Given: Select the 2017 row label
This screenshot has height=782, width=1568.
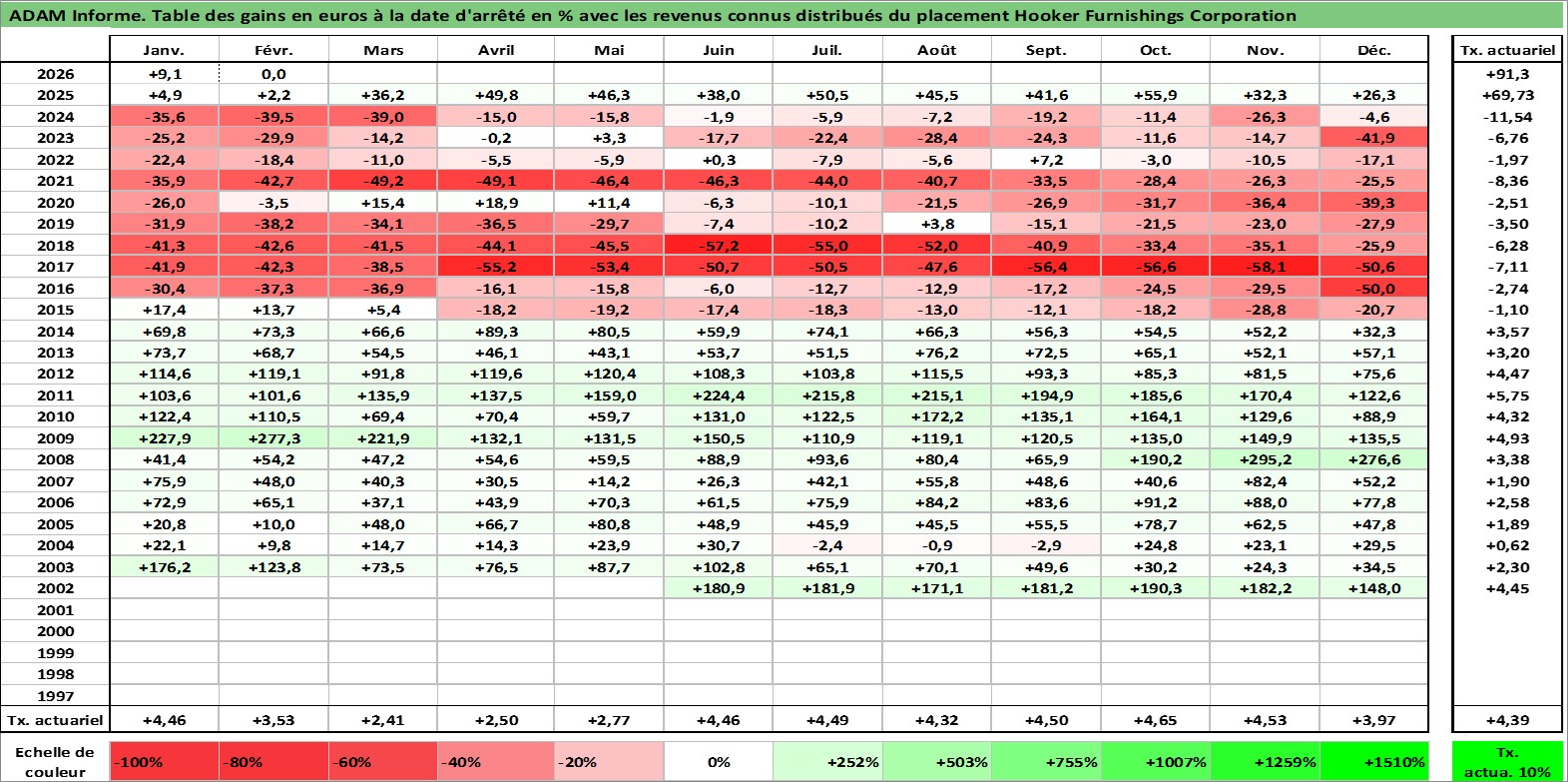Looking at the screenshot, I should pyautogui.click(x=55, y=267).
